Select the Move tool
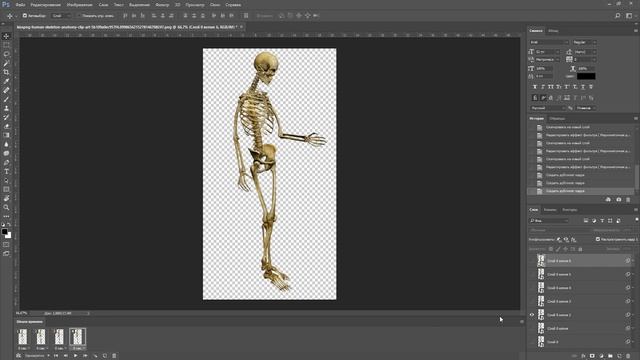Image resolution: width=640 pixels, height=360 pixels. [6, 36]
